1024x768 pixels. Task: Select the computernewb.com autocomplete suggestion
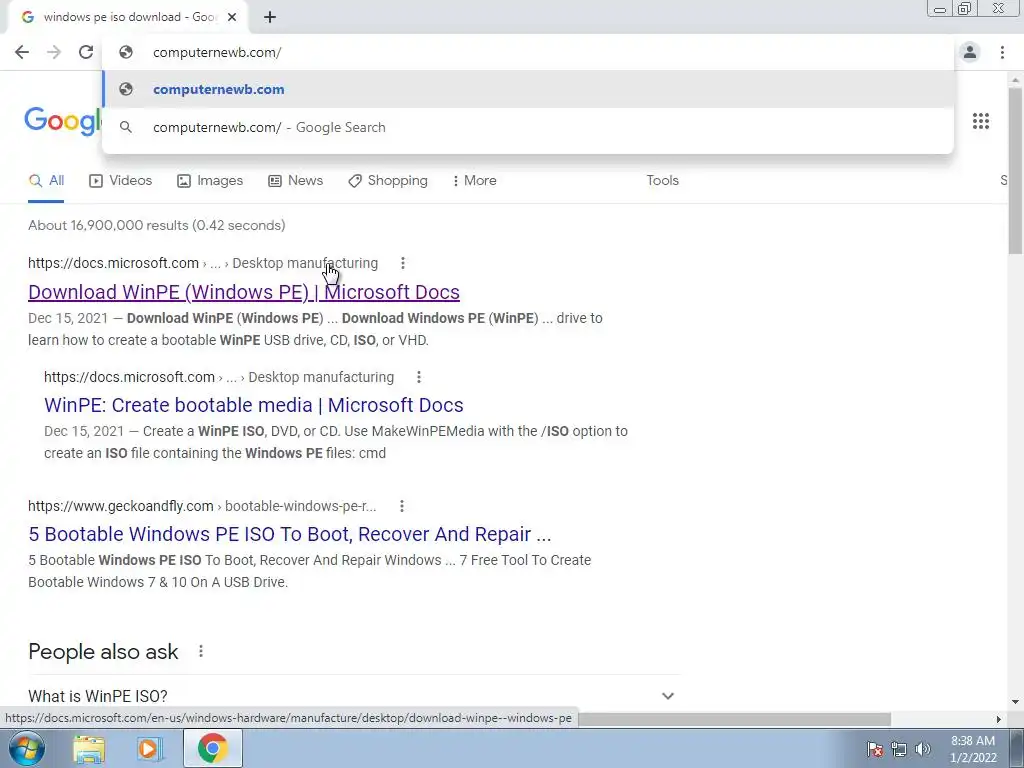pyautogui.click(x=528, y=89)
